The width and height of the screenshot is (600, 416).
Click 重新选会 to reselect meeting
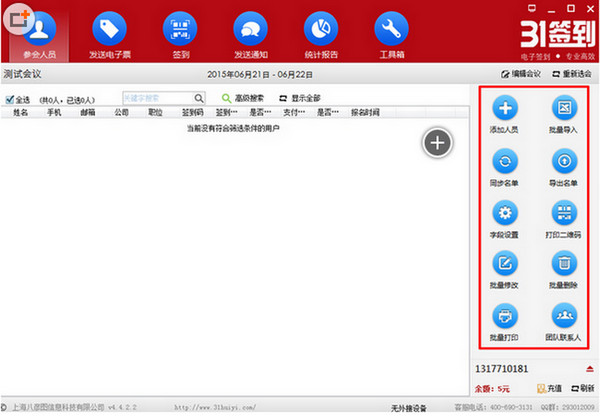572,74
